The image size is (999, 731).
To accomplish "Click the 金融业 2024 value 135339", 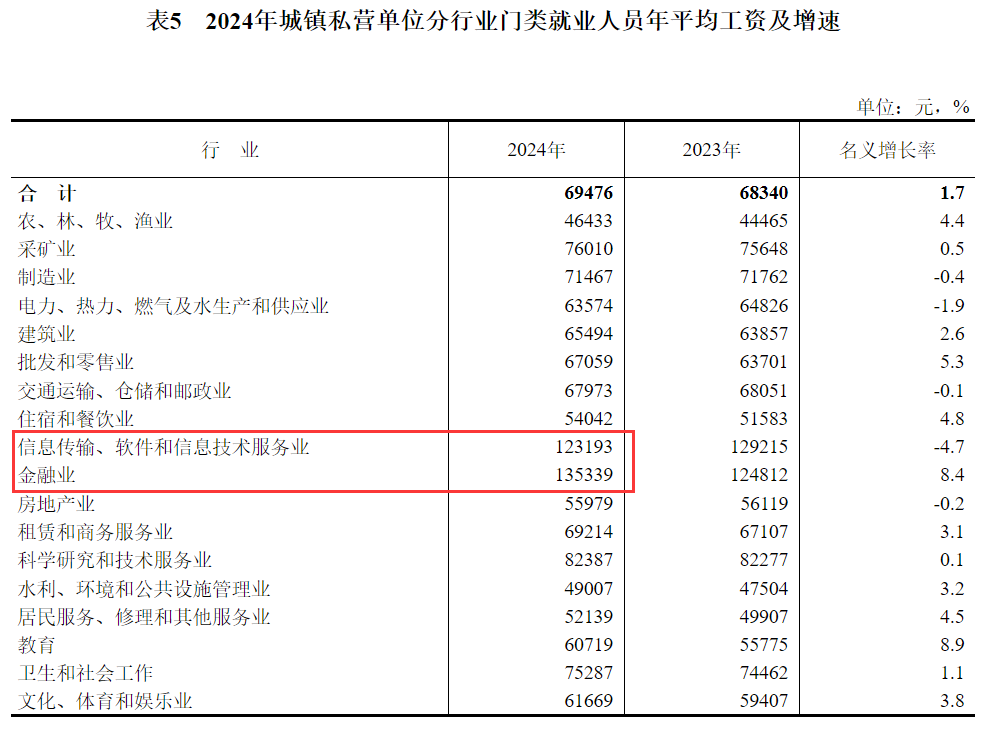I will [x=583, y=475].
